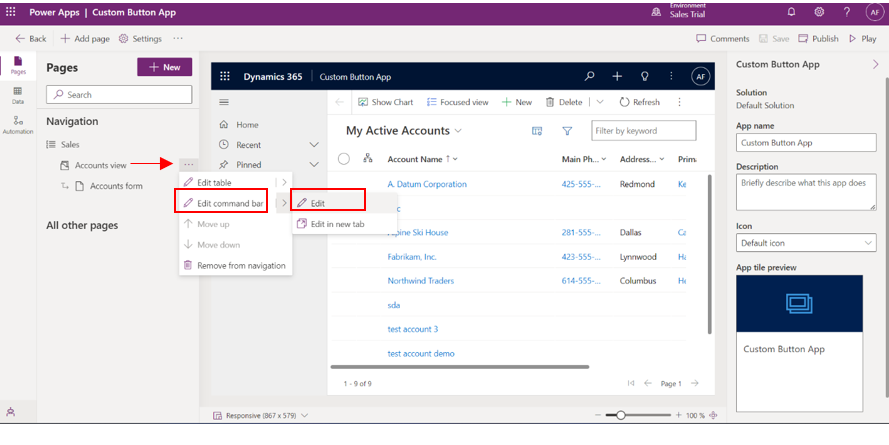Click the App name text field
This screenshot has height=445, width=889.
point(806,142)
